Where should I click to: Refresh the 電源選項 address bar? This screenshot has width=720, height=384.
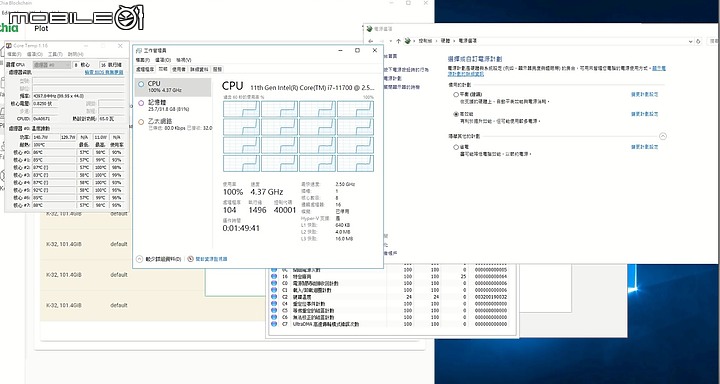point(698,41)
